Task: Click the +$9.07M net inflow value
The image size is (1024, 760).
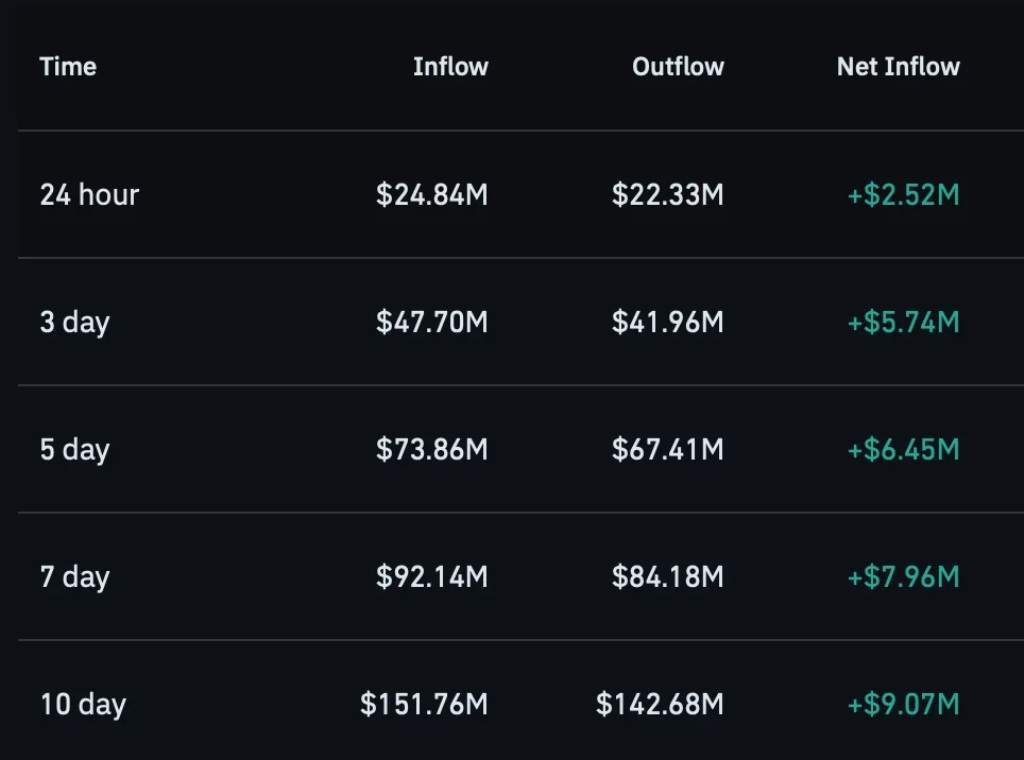Action: click(903, 704)
